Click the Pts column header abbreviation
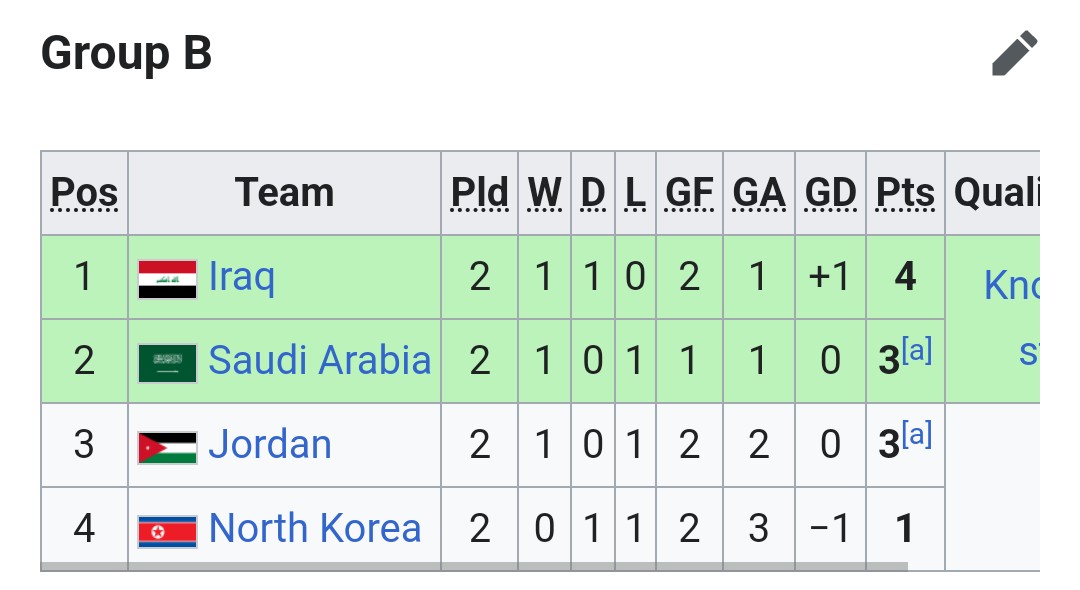Viewport: 1080px width, 590px height. click(905, 192)
